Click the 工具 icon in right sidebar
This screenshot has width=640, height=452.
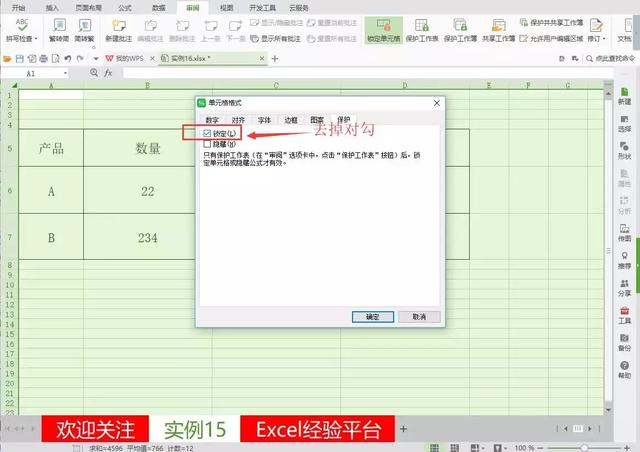pos(624,315)
